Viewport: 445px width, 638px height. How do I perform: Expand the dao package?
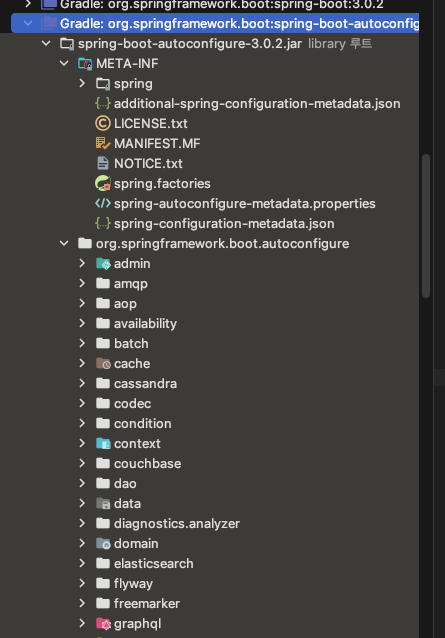[x=82, y=483]
